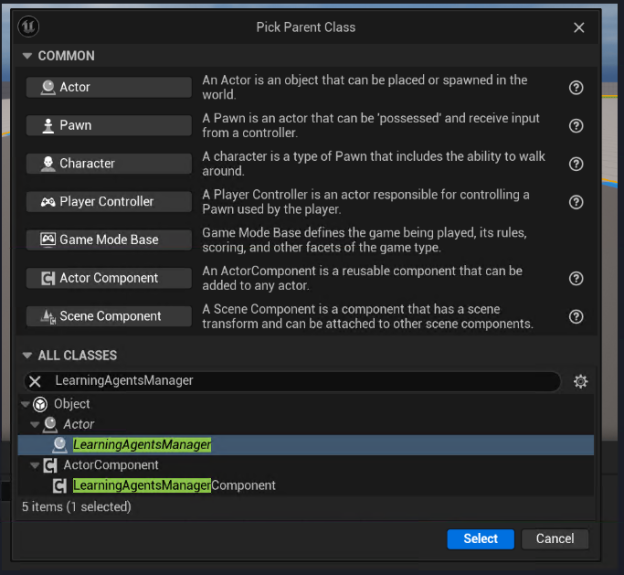Dismiss the dialog with Cancel
The height and width of the screenshot is (575, 624).
555,539
